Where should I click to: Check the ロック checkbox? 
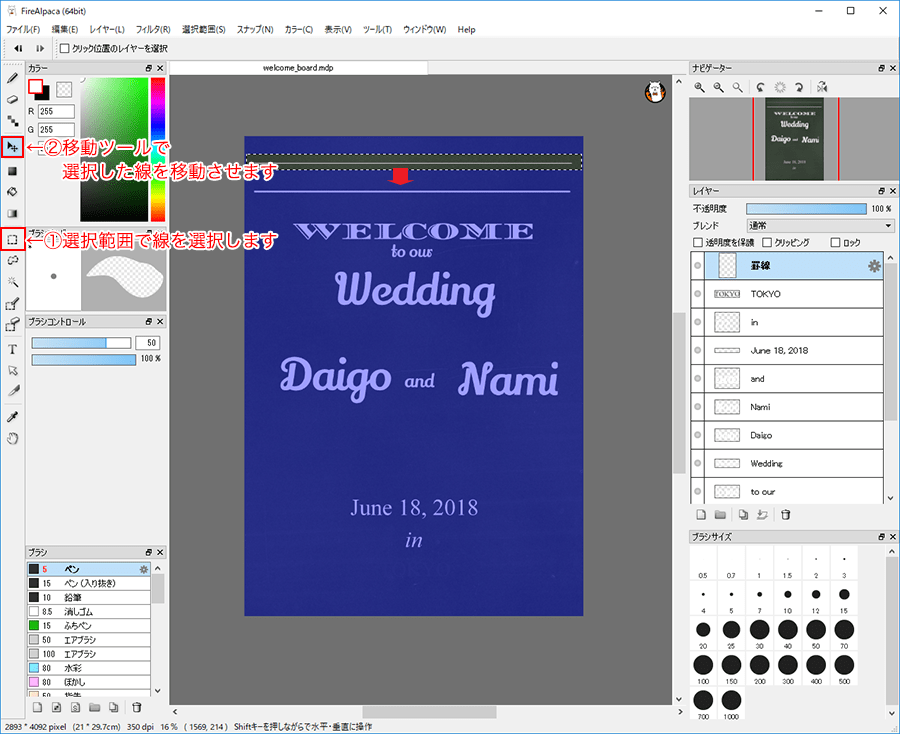click(835, 243)
